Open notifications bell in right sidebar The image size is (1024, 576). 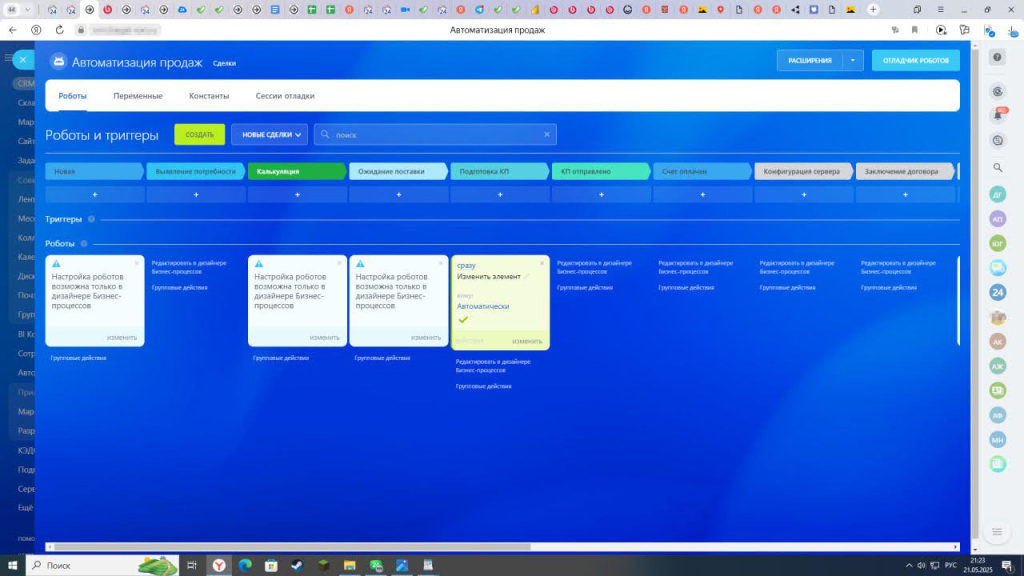pos(997,116)
